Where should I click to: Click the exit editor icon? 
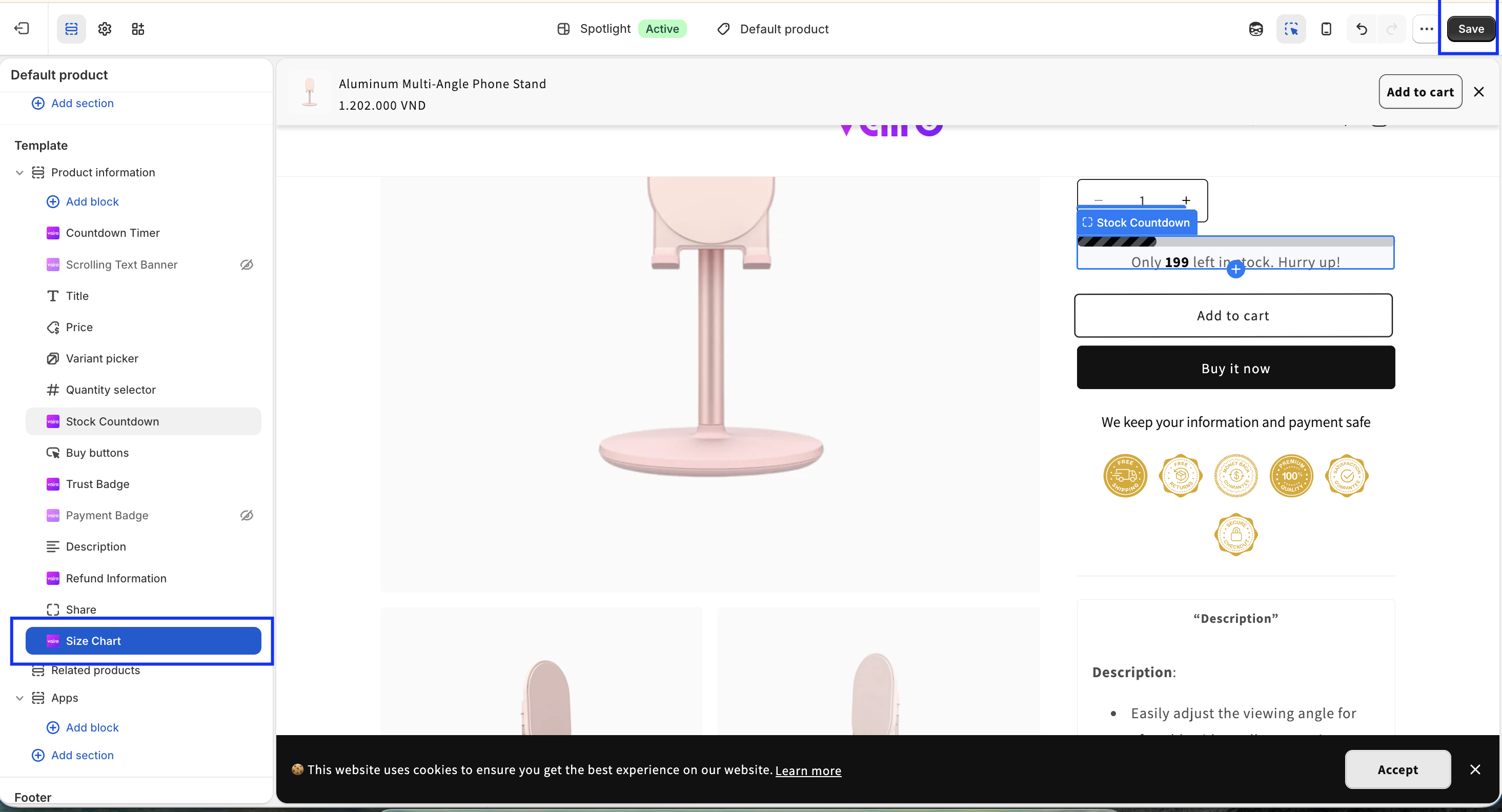pyautogui.click(x=22, y=29)
